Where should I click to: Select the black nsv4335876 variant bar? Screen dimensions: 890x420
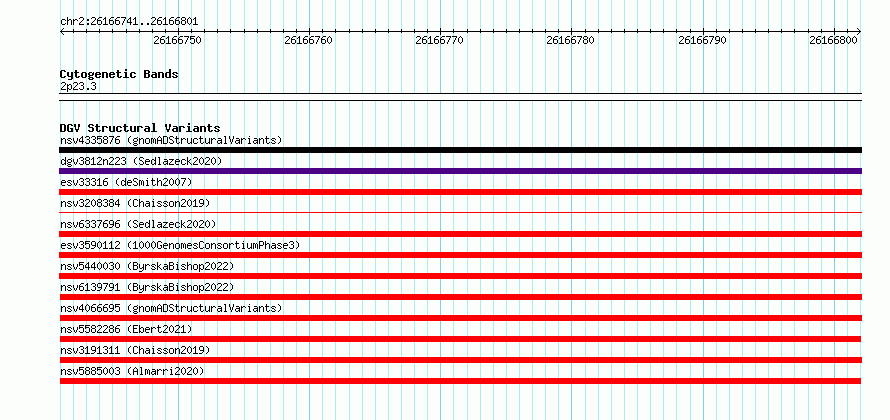click(x=460, y=150)
